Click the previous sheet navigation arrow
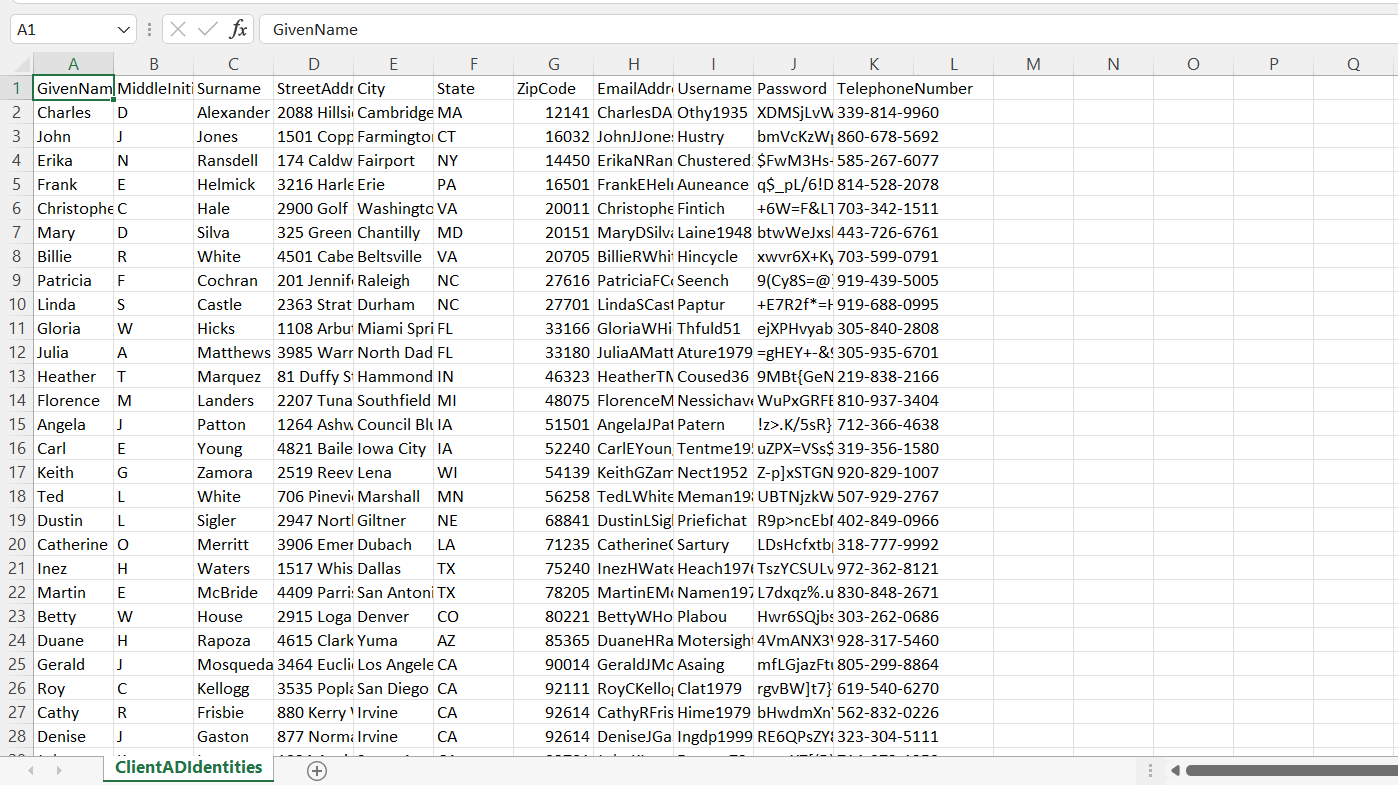The height and width of the screenshot is (786, 1398). click(x=31, y=770)
